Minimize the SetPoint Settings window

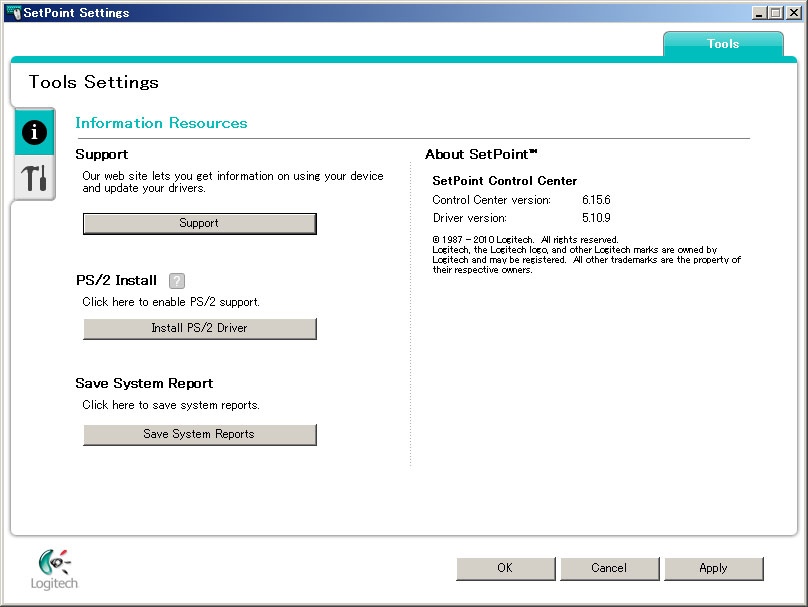coord(759,13)
